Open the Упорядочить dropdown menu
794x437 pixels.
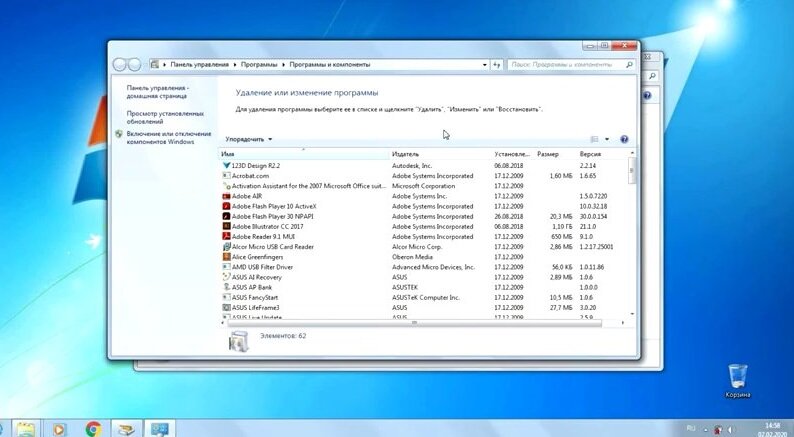[x=249, y=139]
